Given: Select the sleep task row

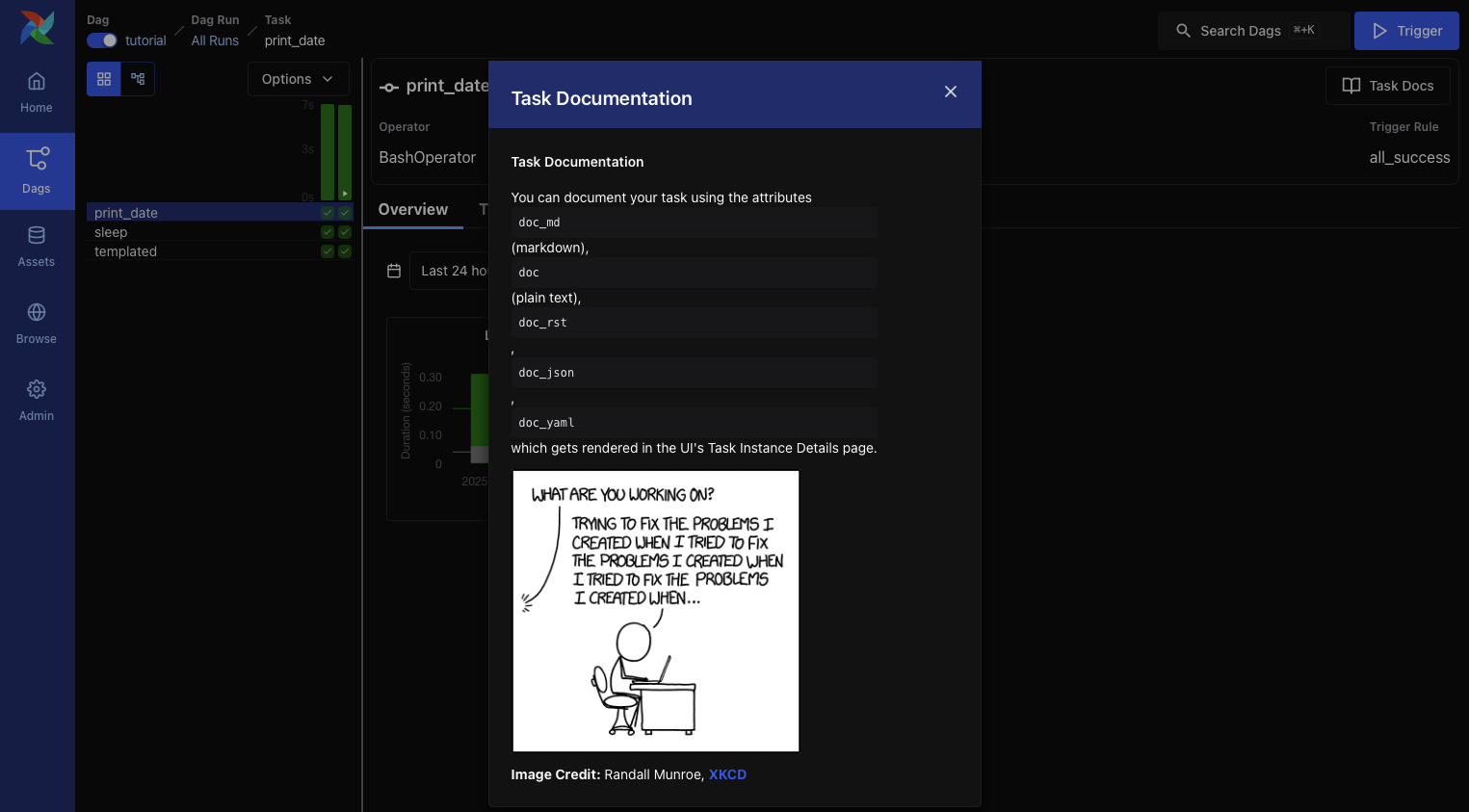Looking at the screenshot, I should coord(220,232).
